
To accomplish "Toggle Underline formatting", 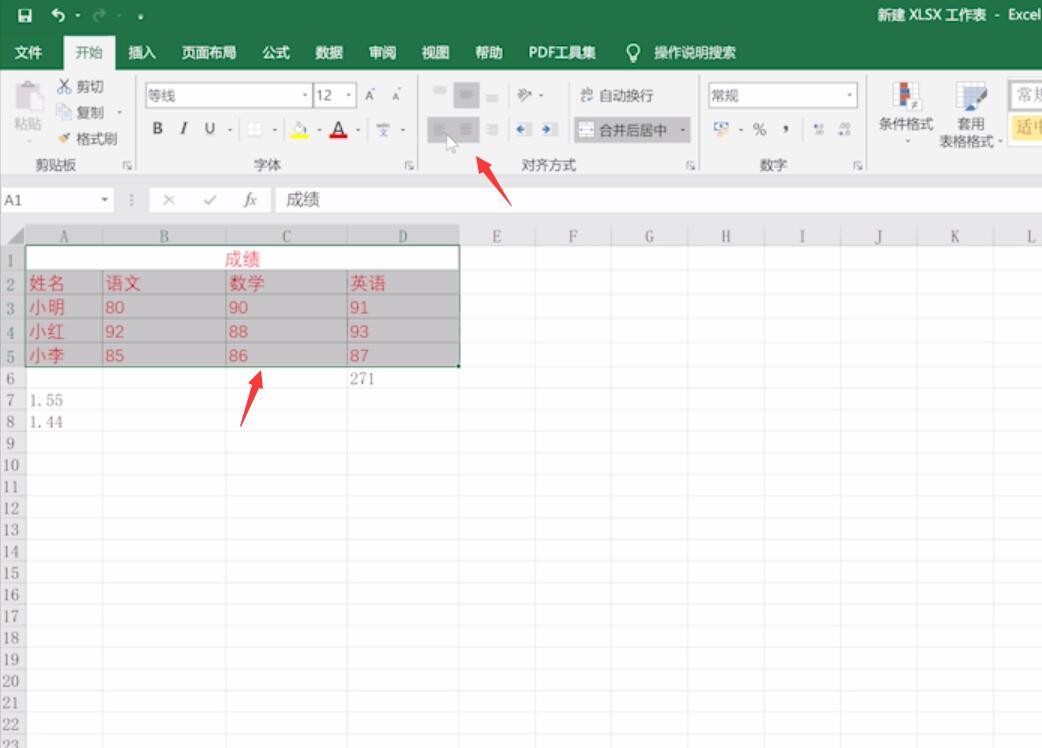I will [x=210, y=129].
